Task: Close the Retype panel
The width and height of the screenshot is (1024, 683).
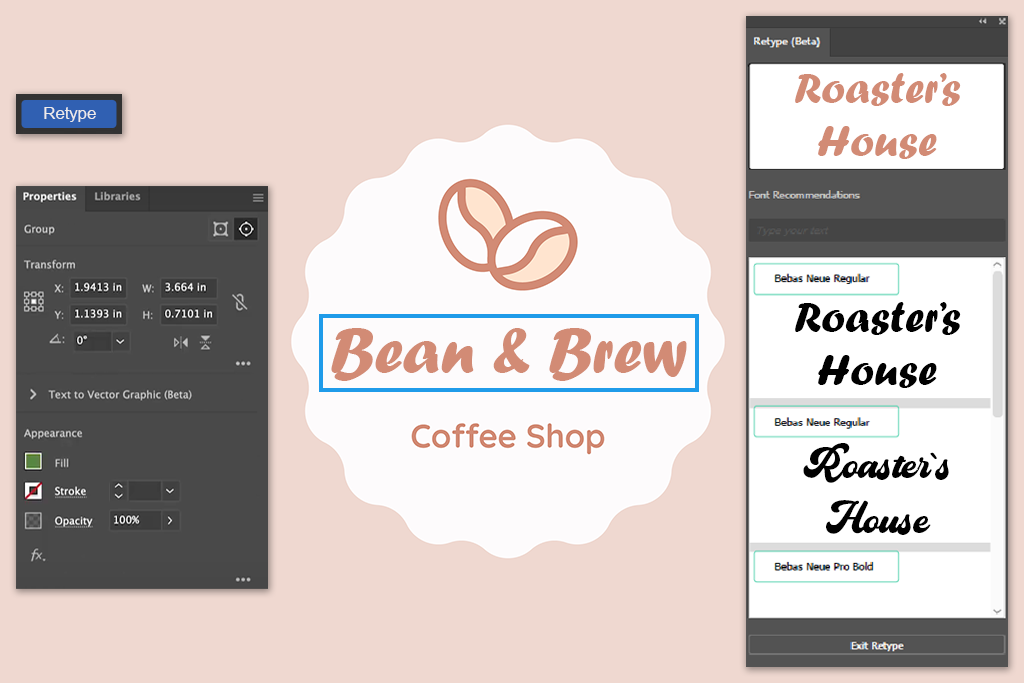Action: tap(1002, 22)
